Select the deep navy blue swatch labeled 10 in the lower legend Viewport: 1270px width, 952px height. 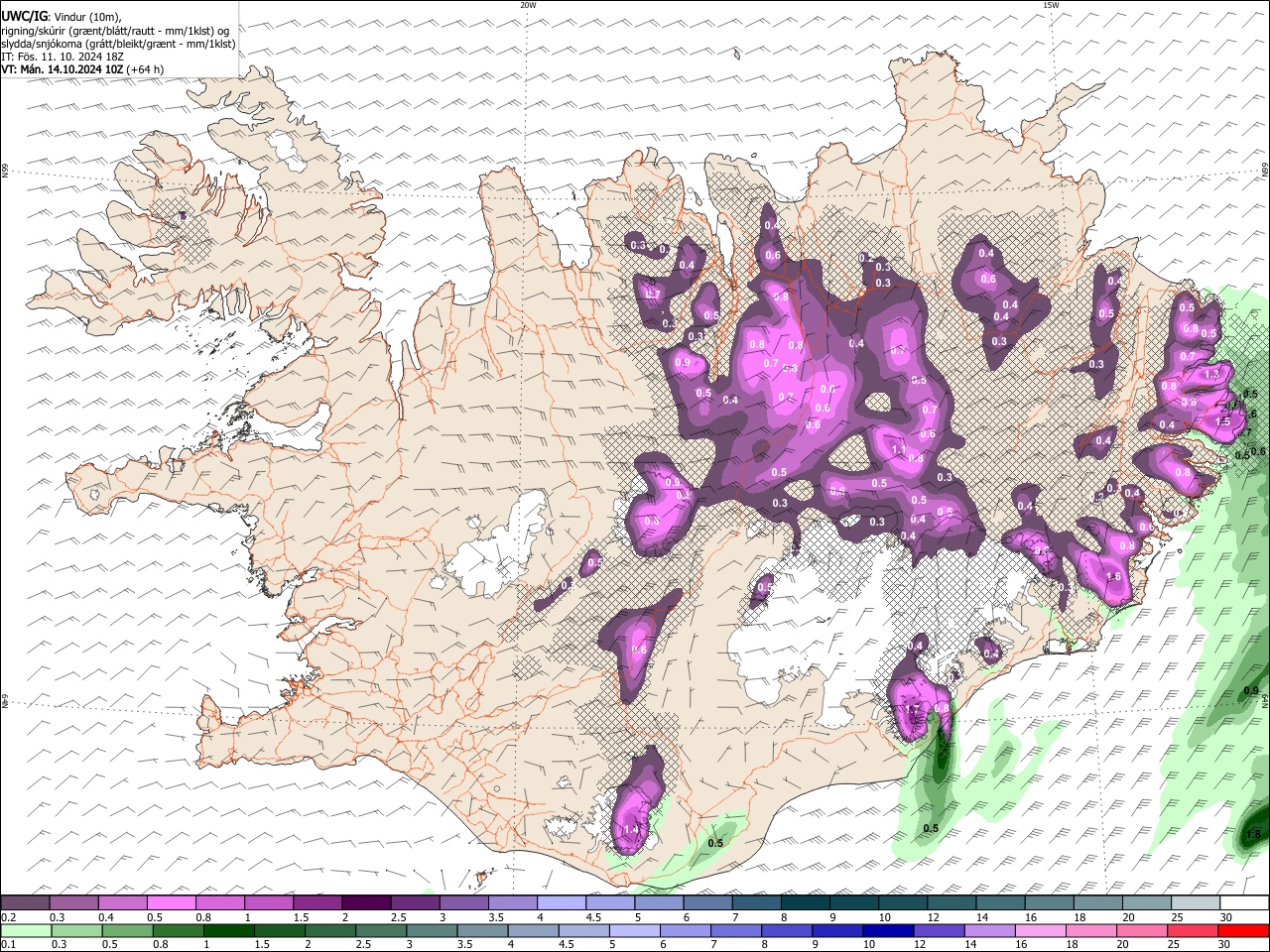(x=888, y=930)
